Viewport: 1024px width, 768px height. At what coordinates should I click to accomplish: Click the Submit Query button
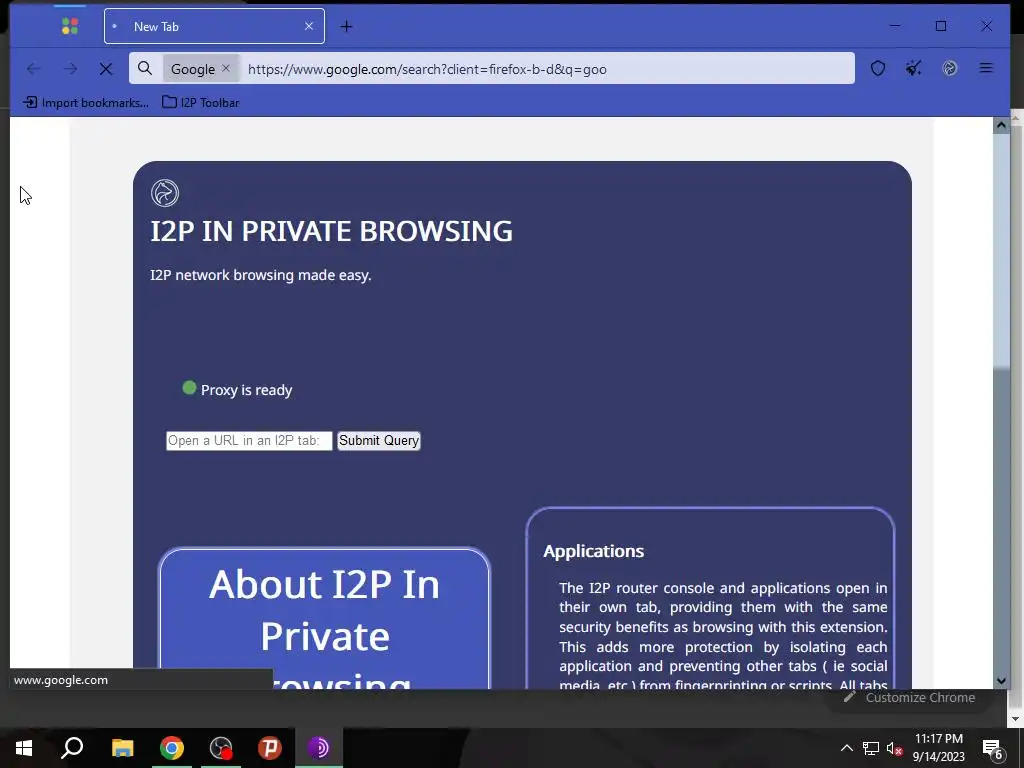(x=379, y=441)
